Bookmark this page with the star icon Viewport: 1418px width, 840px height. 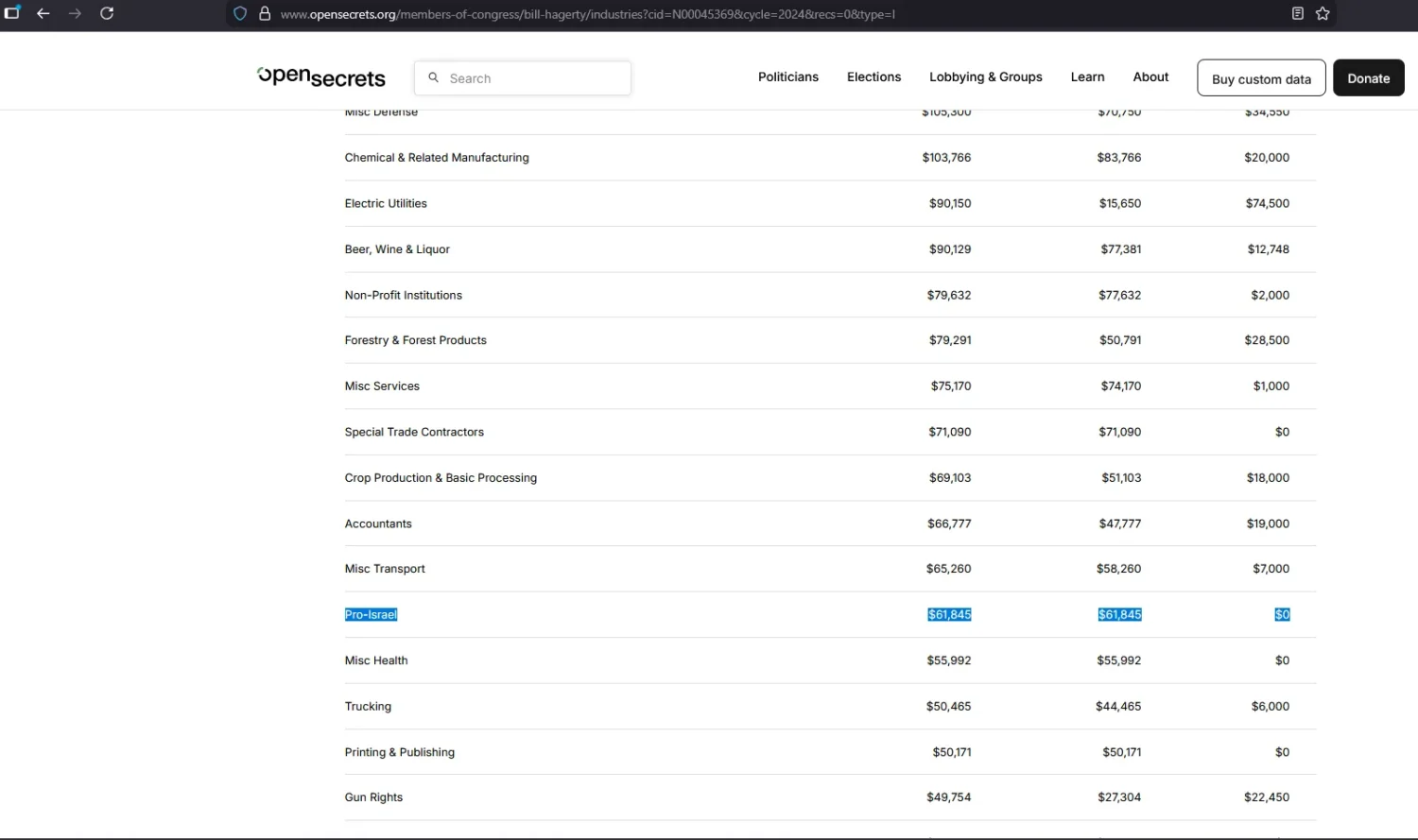tap(1323, 13)
